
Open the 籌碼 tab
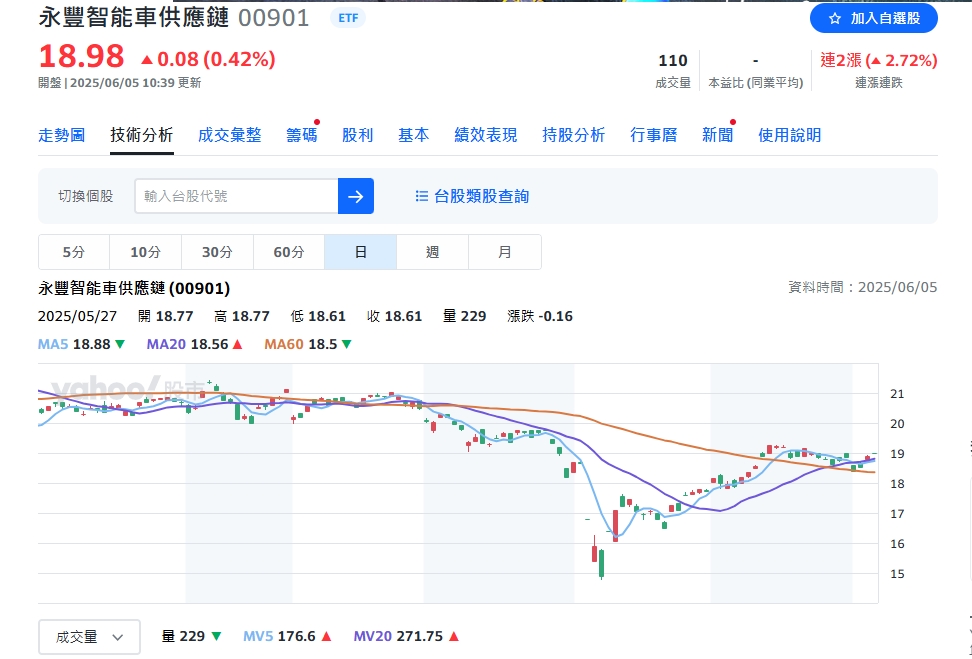click(302, 135)
